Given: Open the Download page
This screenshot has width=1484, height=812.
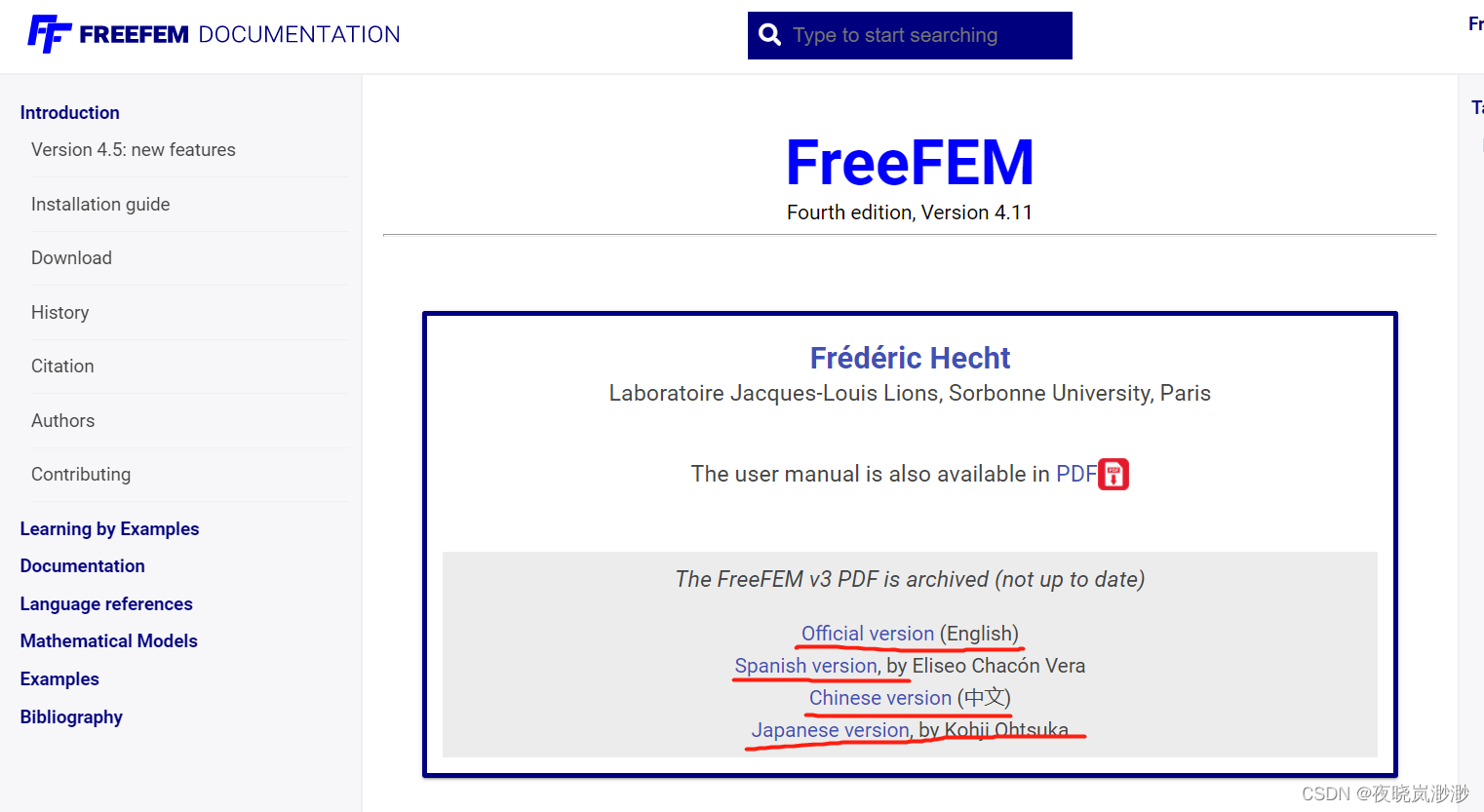Looking at the screenshot, I should [71, 257].
